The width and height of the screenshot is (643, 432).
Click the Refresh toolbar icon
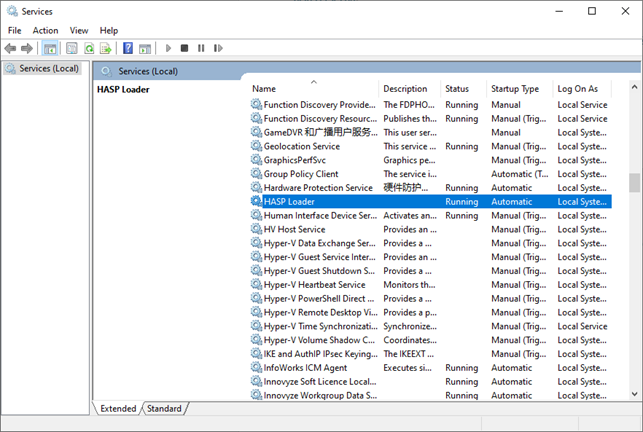[89, 48]
